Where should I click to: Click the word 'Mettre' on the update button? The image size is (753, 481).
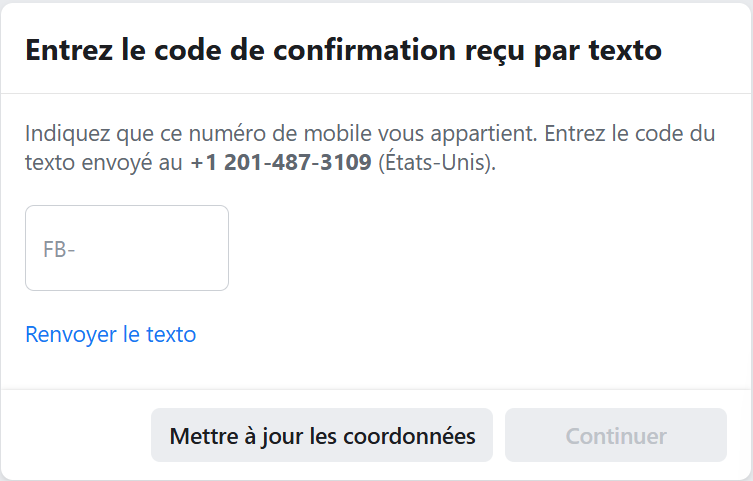pyautogui.click(x=200, y=436)
